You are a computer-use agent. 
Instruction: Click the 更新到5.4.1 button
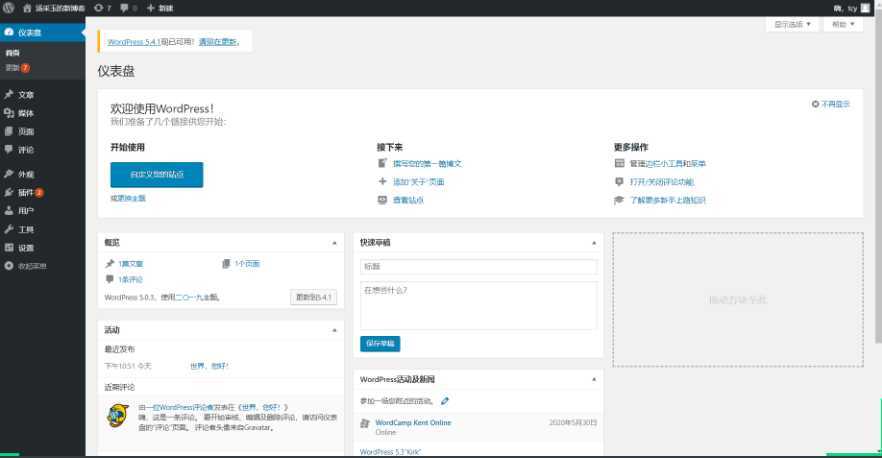(313, 297)
